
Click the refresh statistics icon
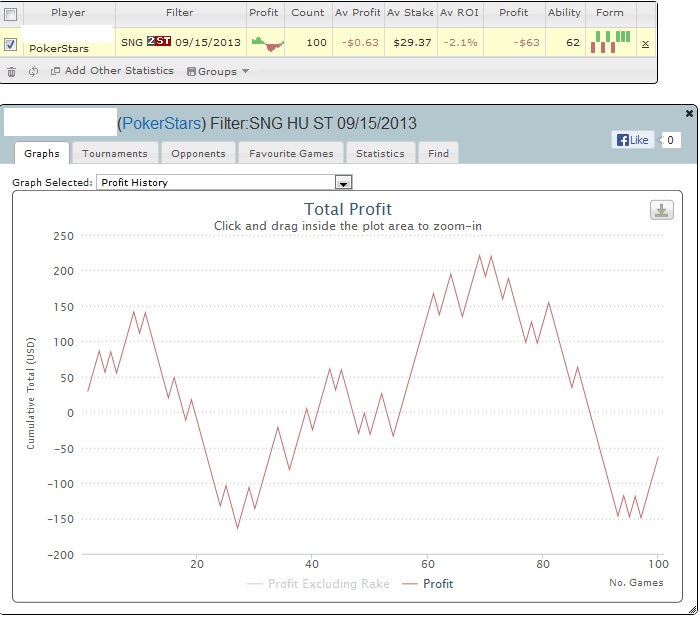click(x=33, y=71)
